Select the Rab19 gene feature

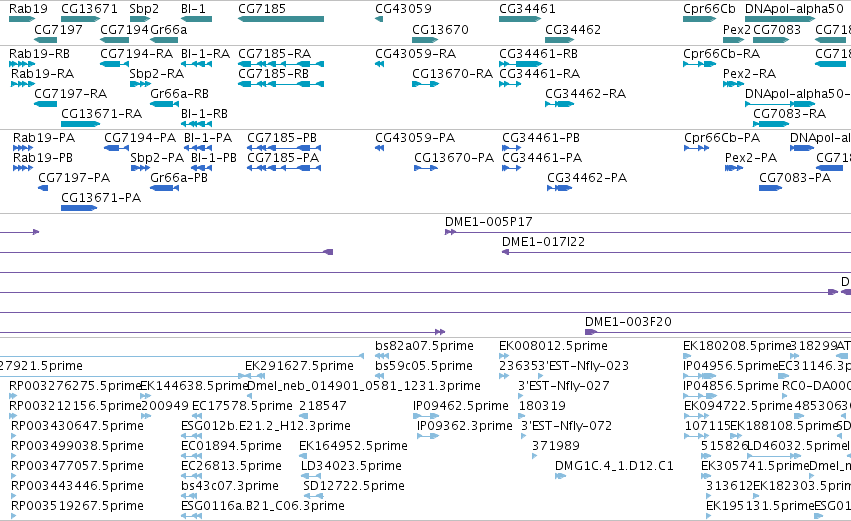click(22, 19)
